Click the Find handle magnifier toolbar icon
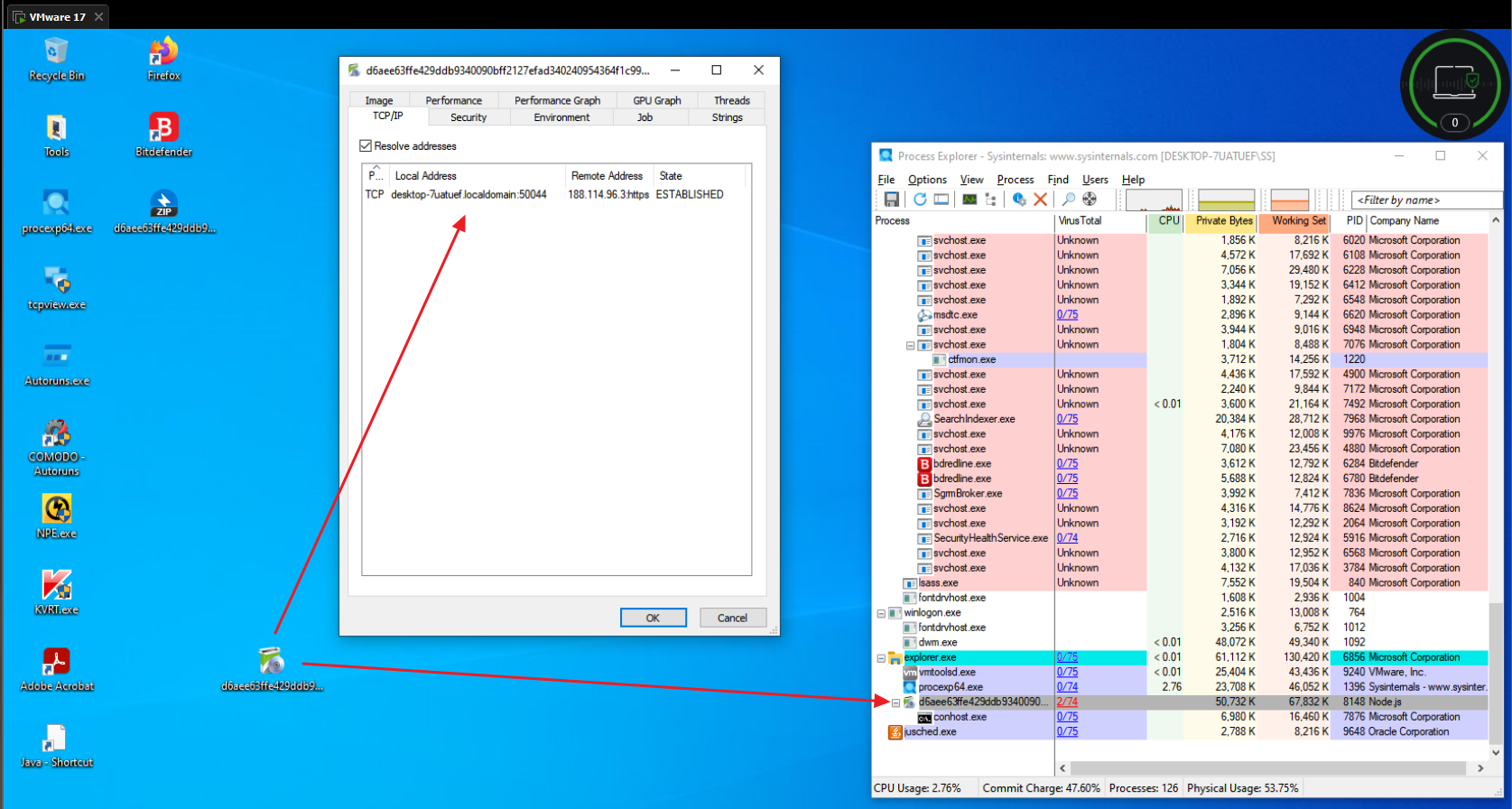The image size is (1512, 809). pos(1069,200)
